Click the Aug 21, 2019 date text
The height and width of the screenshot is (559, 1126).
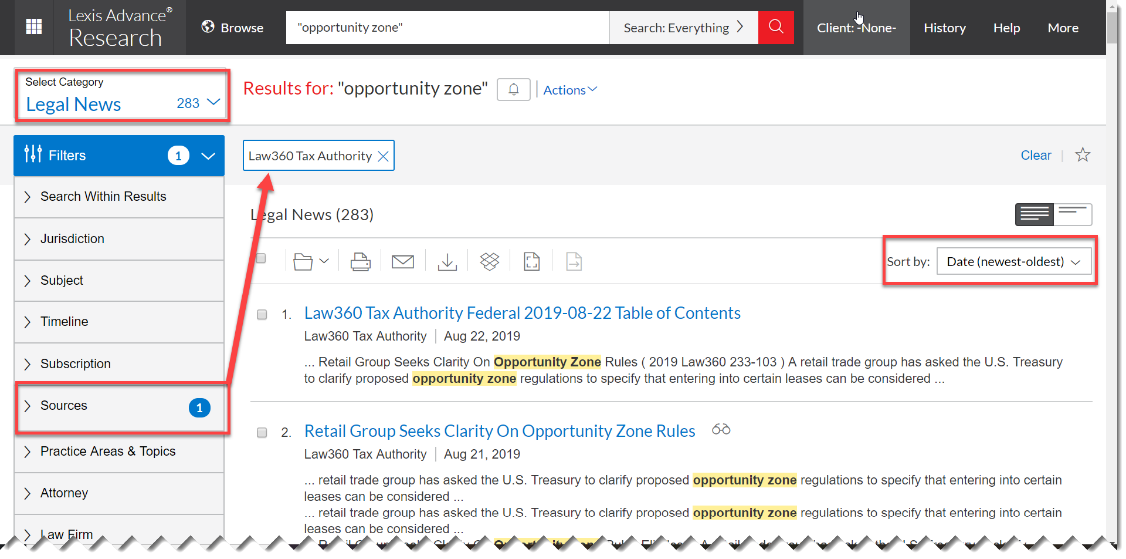(x=482, y=454)
